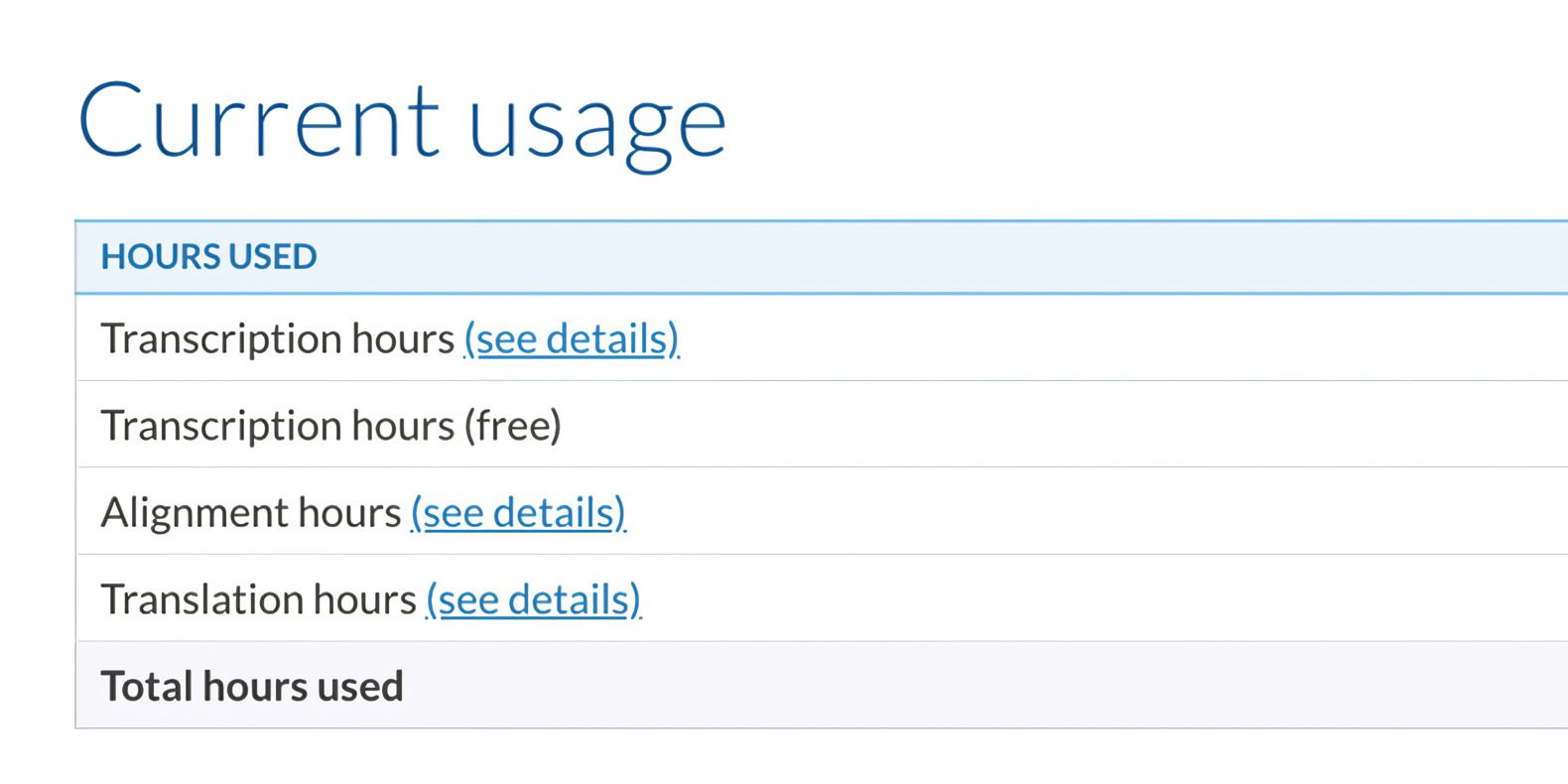Click the Transcription hours label text
1568x784 pixels.
point(278,338)
